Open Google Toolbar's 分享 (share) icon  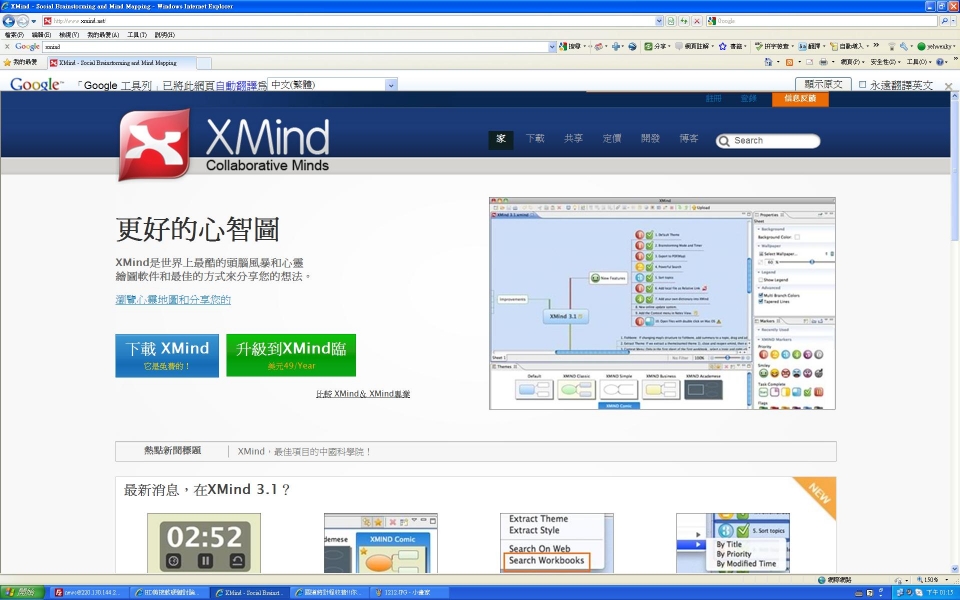pyautogui.click(x=648, y=46)
